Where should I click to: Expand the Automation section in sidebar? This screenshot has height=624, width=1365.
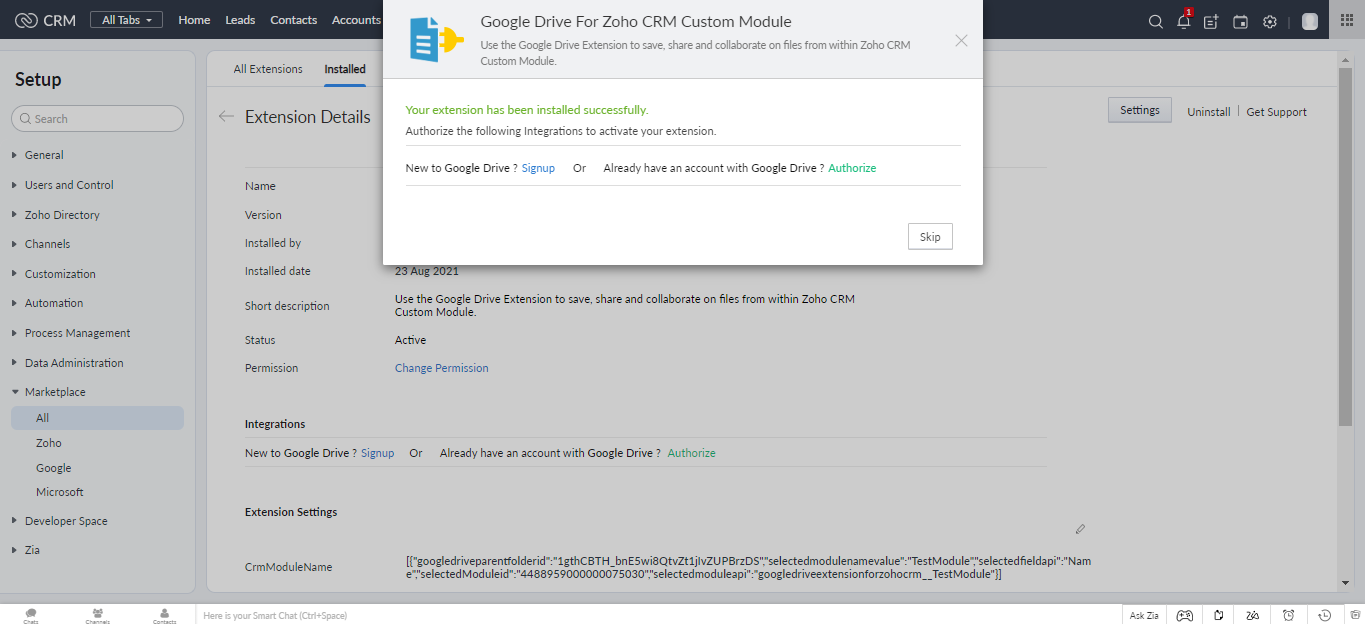(54, 303)
